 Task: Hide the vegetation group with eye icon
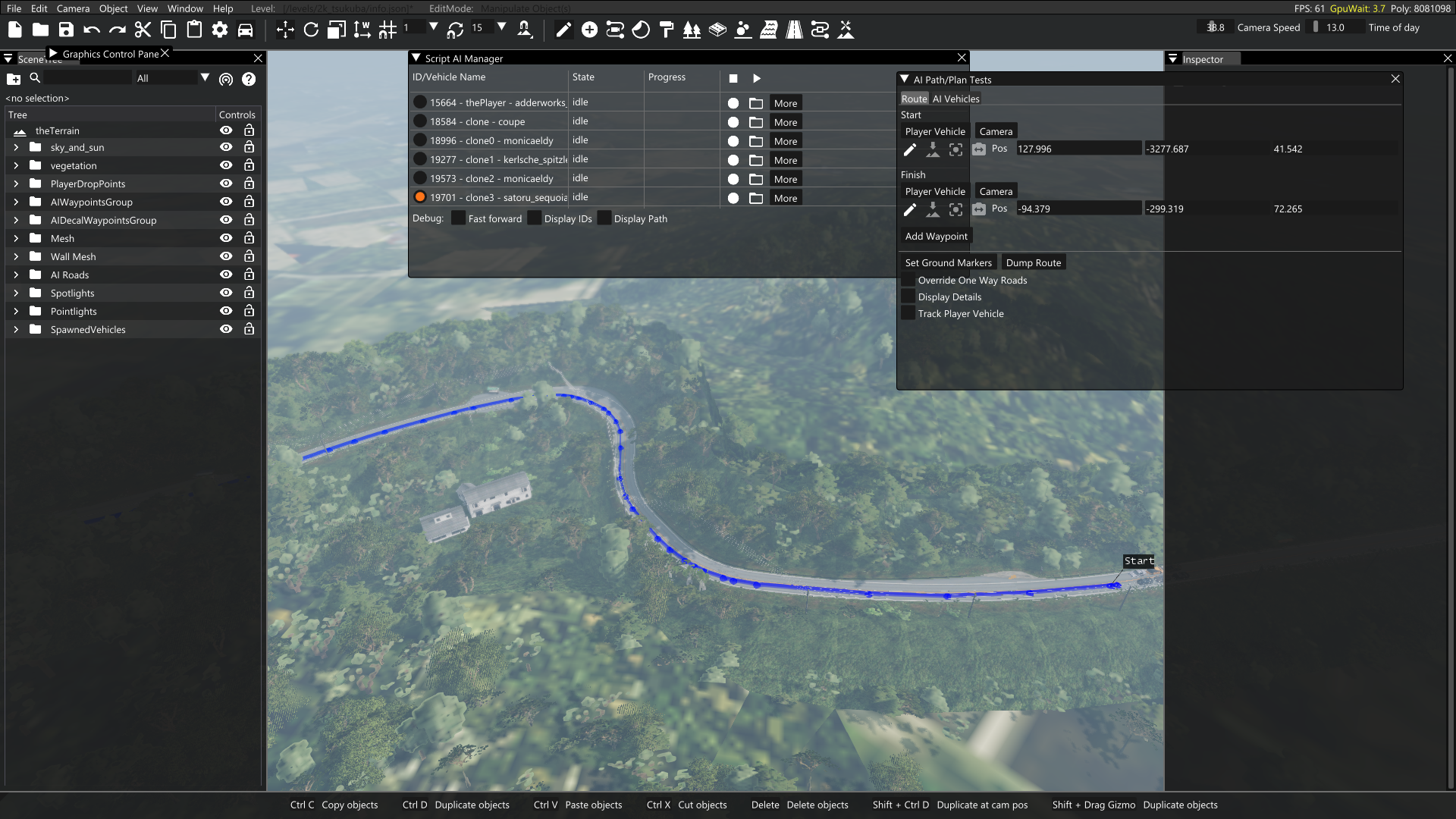226,165
